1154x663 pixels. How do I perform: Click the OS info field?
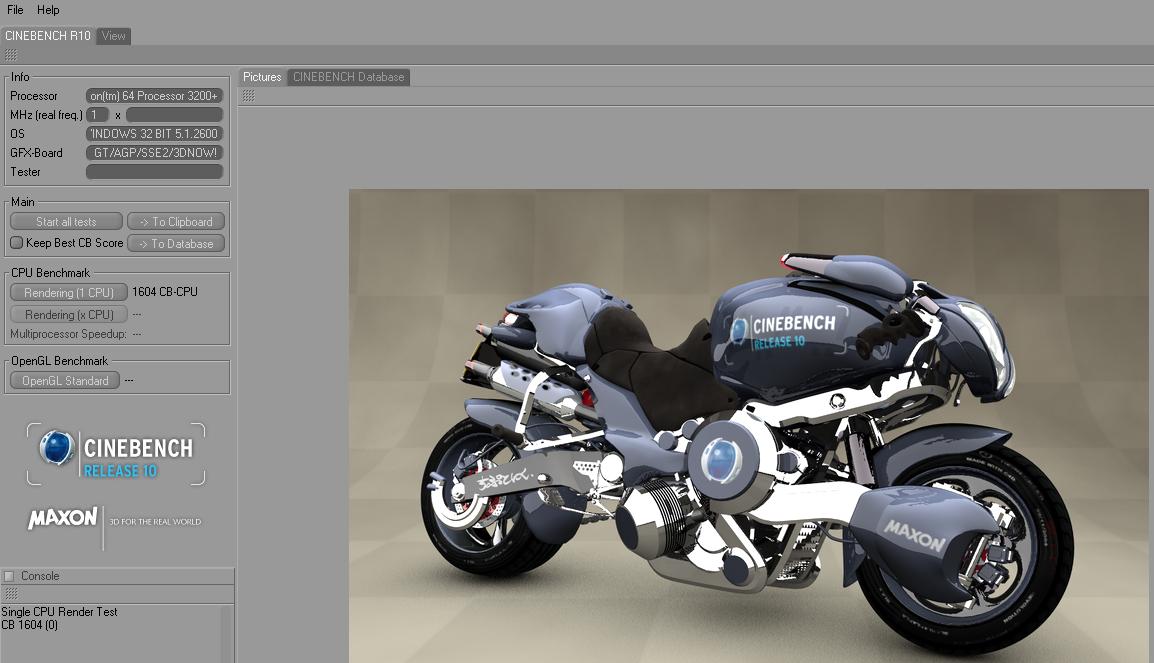pos(155,134)
